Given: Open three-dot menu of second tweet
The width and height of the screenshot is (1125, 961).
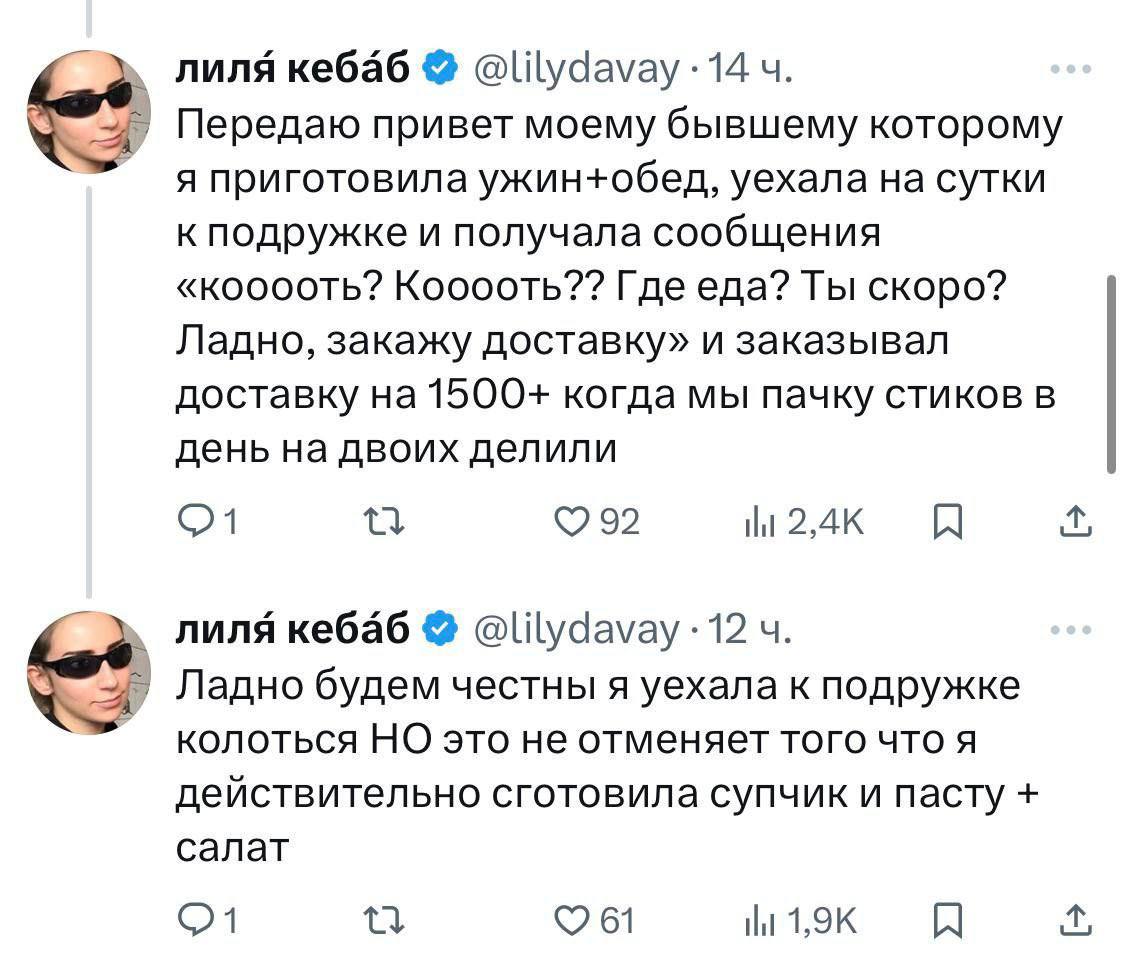Looking at the screenshot, I should coord(1071,630).
